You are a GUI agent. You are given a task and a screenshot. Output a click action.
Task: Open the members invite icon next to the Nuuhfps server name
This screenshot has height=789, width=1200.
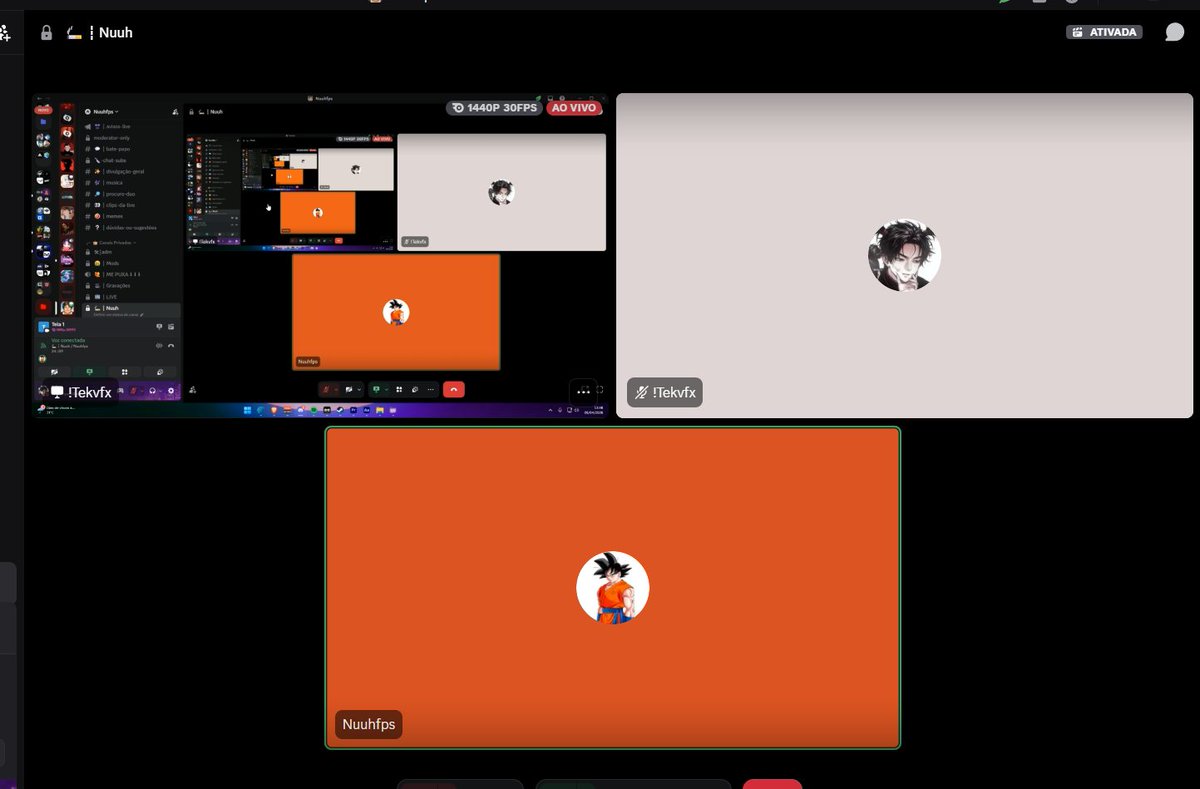pos(175,112)
